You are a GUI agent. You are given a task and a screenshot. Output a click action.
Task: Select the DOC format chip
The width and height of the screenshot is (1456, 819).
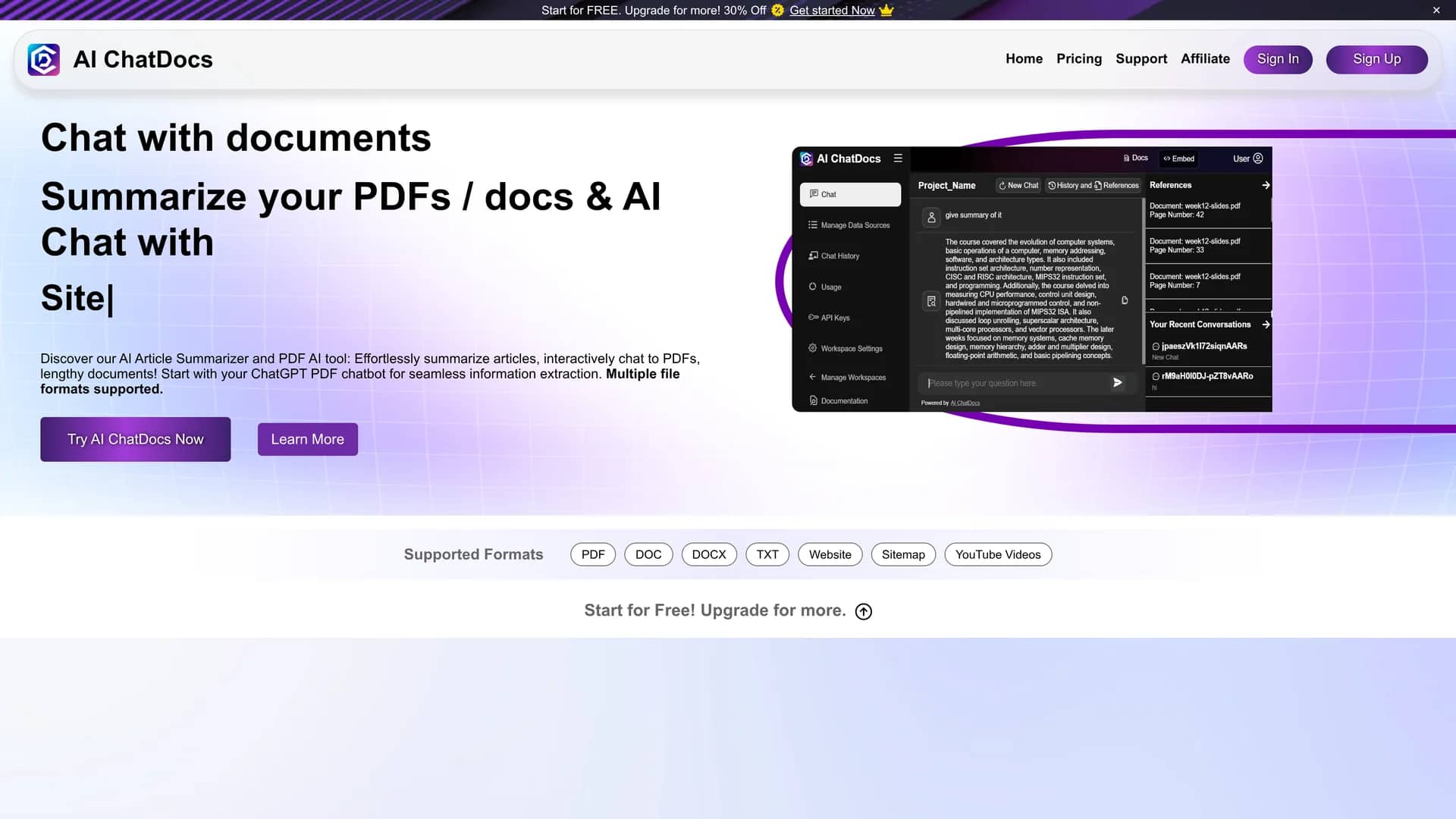[648, 554]
